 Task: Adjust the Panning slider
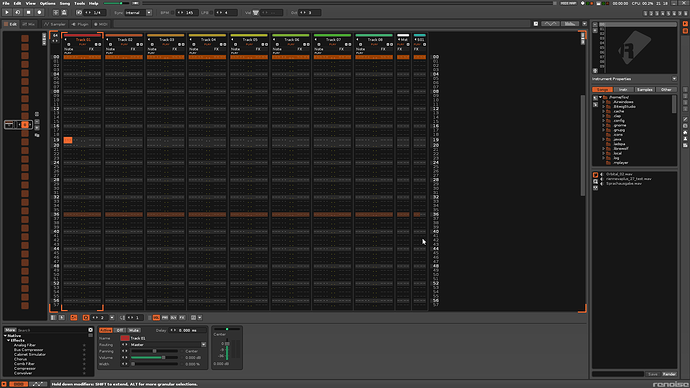pos(154,351)
